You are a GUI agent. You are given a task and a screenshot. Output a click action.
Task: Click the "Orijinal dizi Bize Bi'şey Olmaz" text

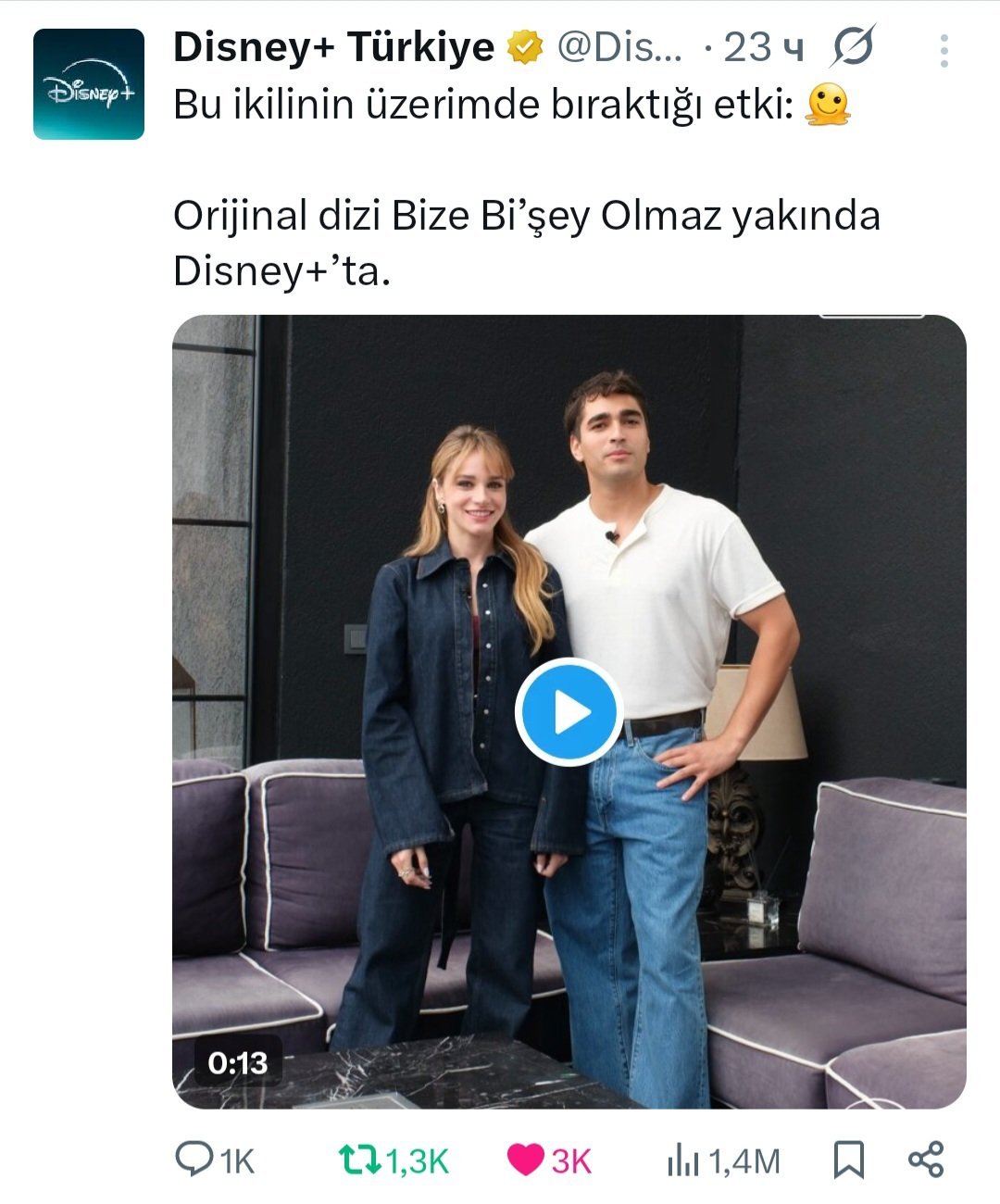point(446,217)
